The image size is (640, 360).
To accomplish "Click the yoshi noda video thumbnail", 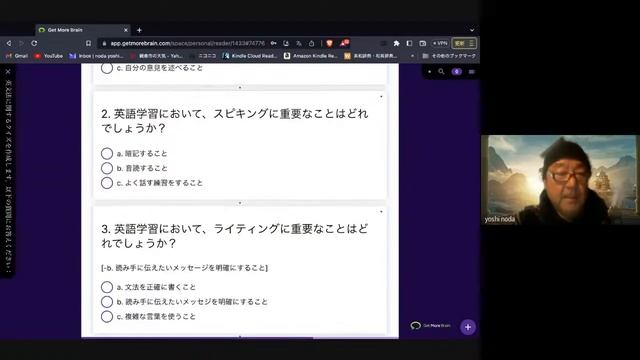I will pos(560,180).
